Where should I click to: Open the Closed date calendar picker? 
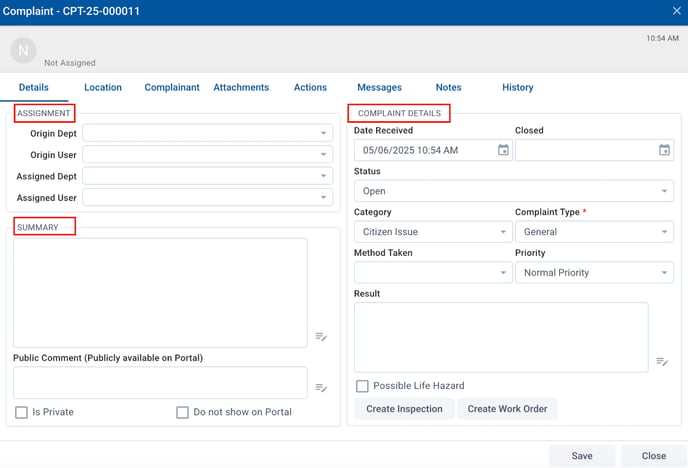[664, 150]
